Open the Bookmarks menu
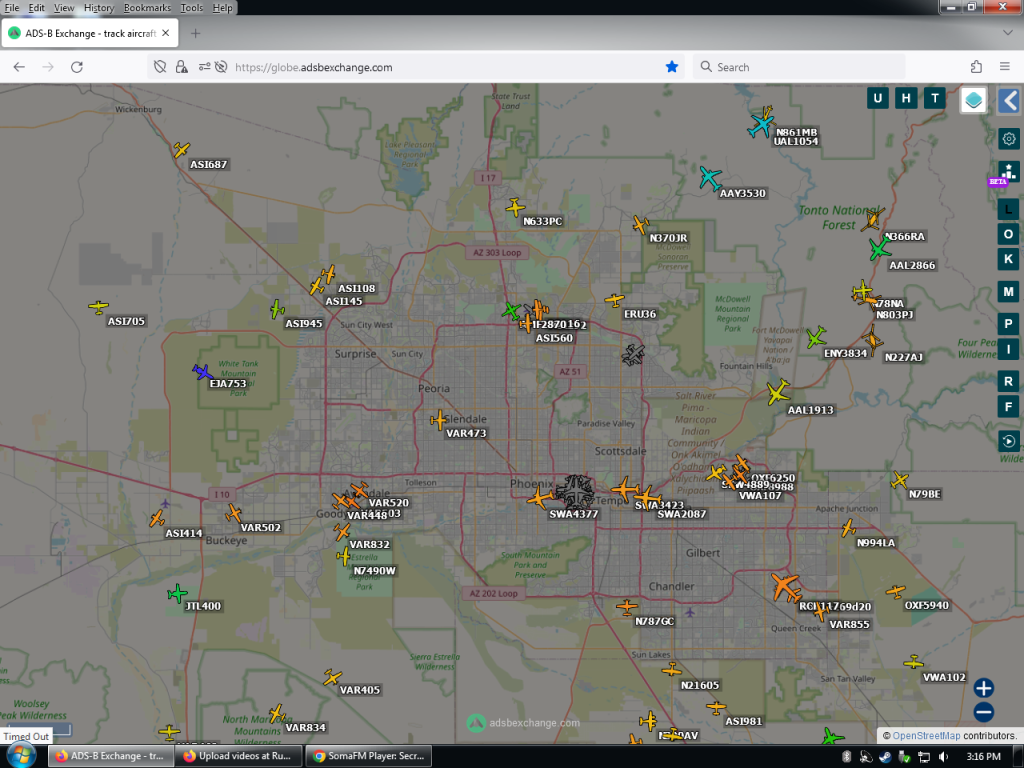 [x=147, y=8]
